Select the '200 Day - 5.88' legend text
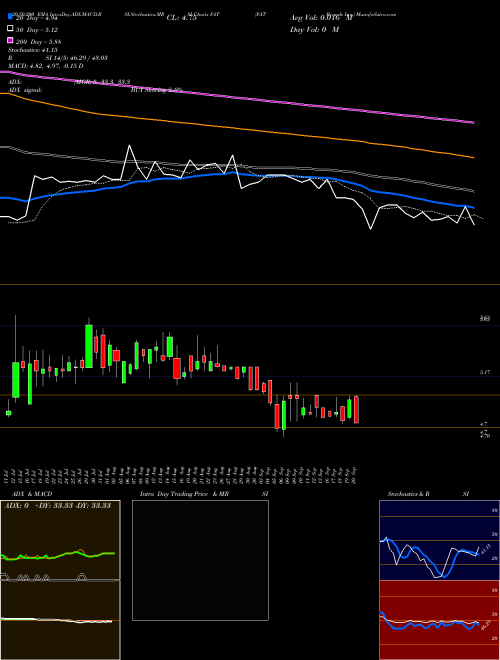Screen dimensions: 500x660 [x=39, y=41]
